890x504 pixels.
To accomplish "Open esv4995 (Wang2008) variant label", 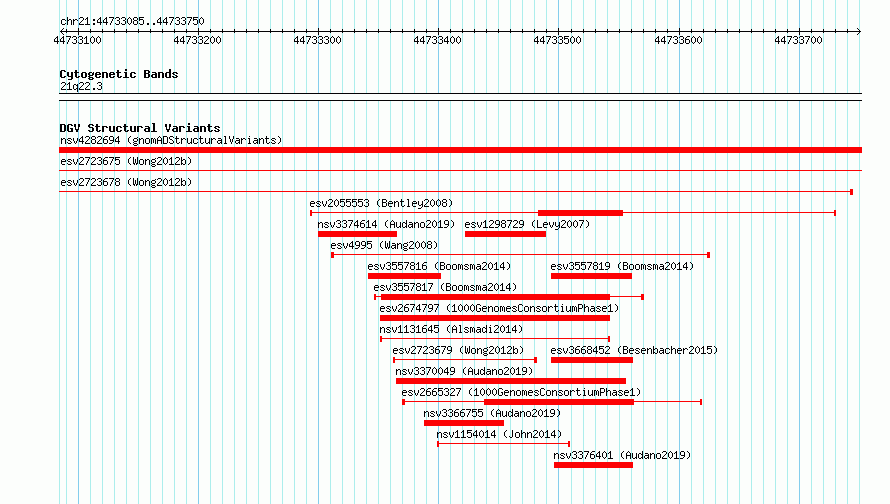I will point(384,245).
